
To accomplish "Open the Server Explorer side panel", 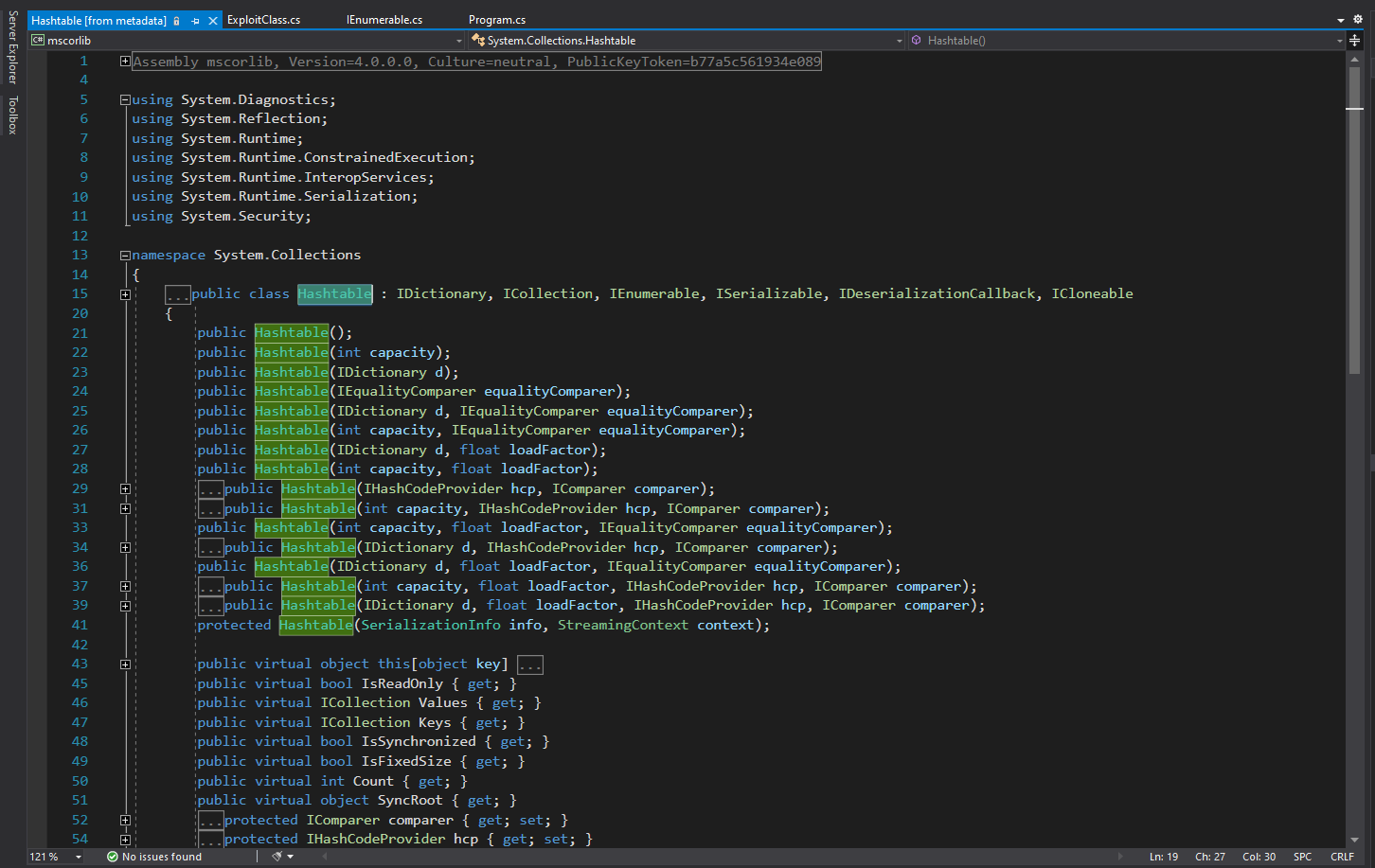I will click(x=12, y=48).
